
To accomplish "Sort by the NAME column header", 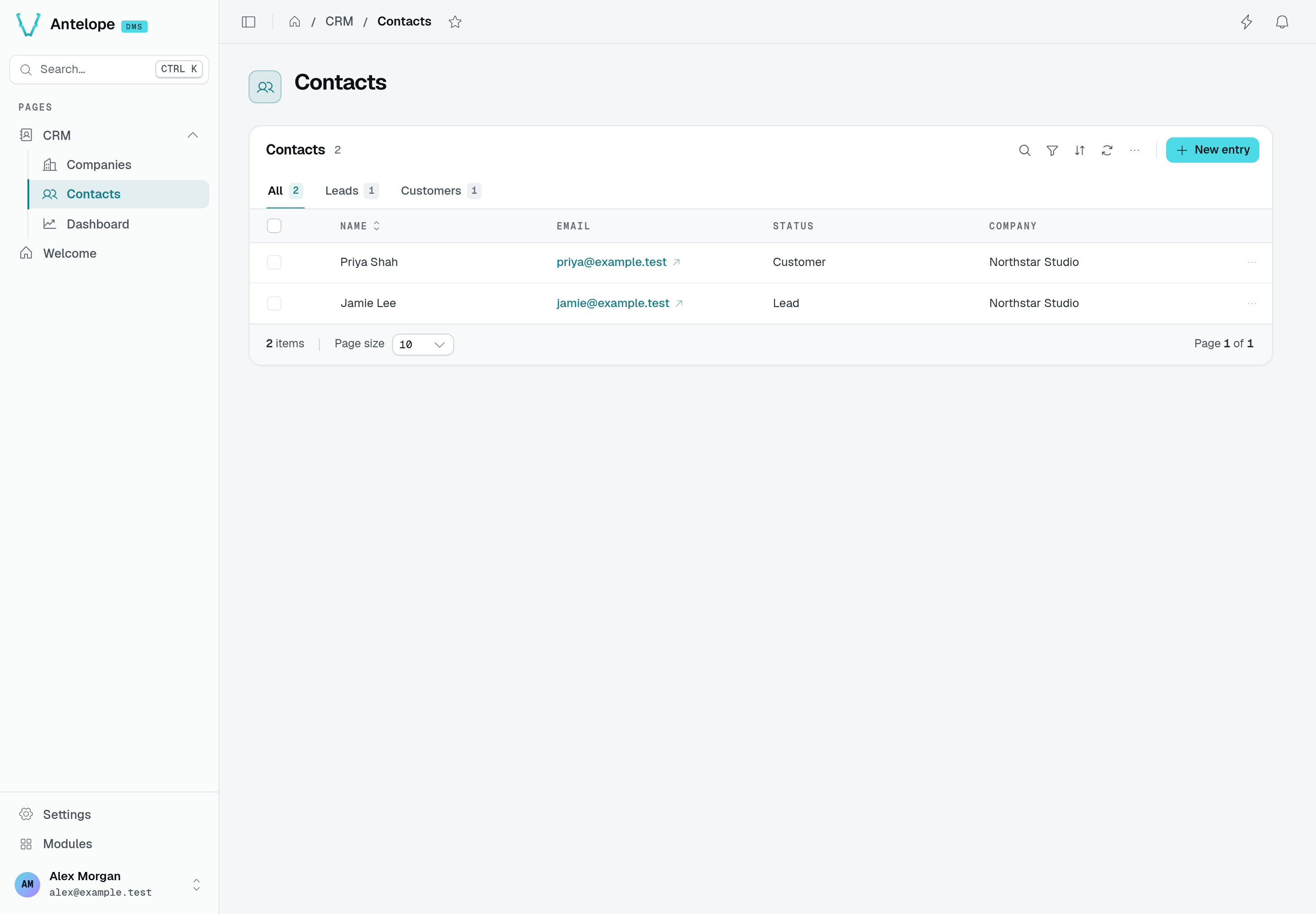I will pos(360,226).
